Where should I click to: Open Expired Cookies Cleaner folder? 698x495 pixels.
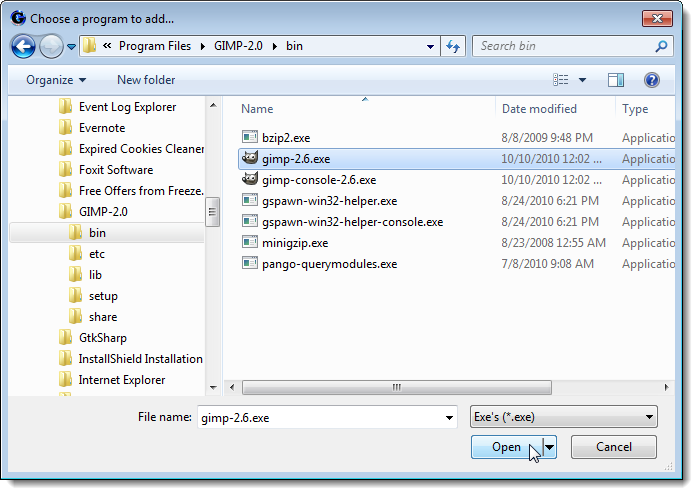point(141,149)
